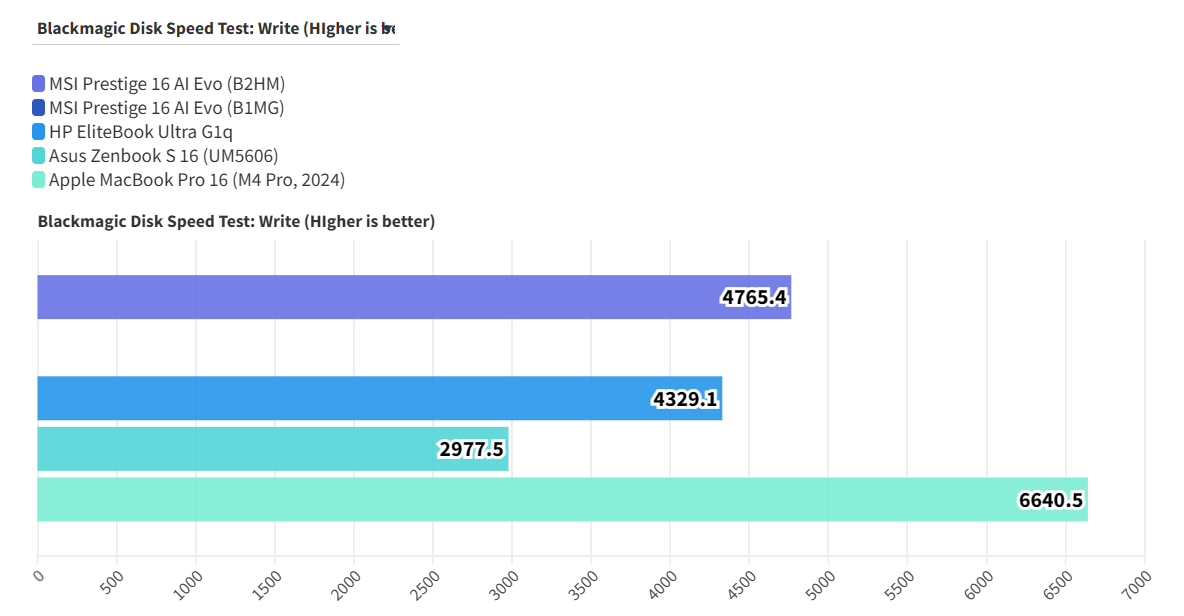Click the Apple MacBook Pro legend color swatch
Viewport: 1184px width, 616px height.
coord(39,180)
